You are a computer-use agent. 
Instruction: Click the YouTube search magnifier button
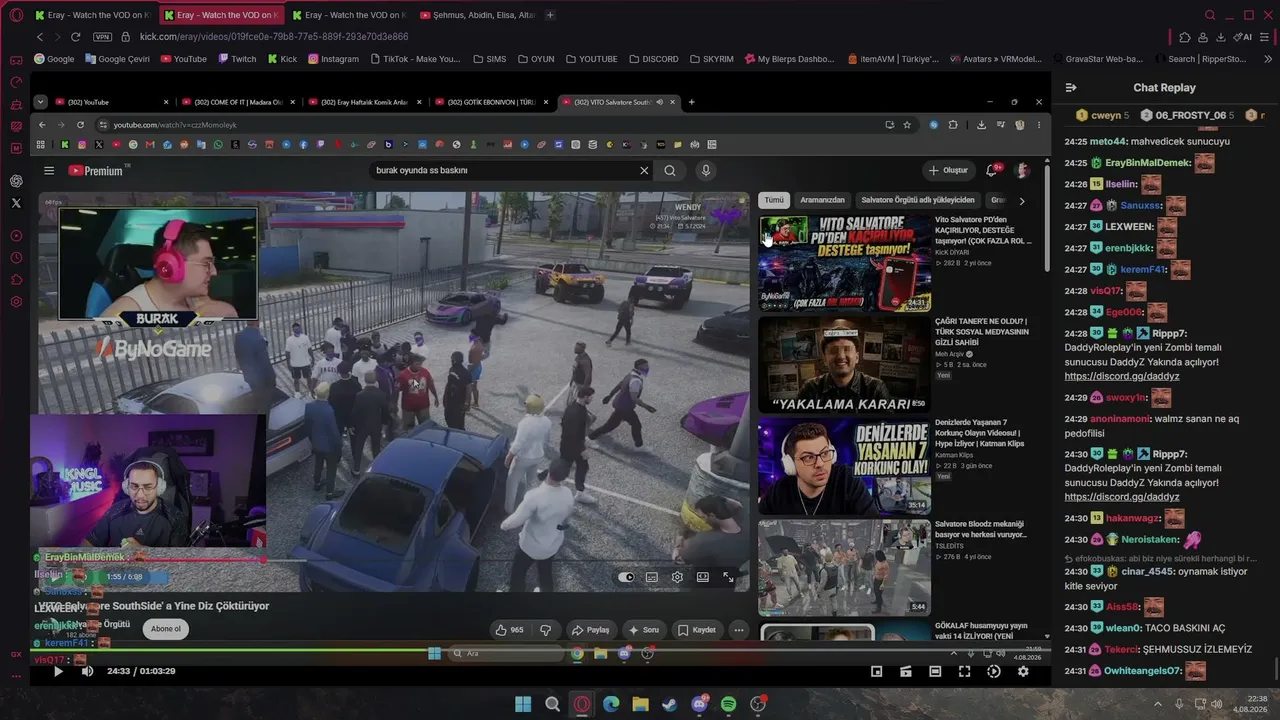pyautogui.click(x=670, y=170)
